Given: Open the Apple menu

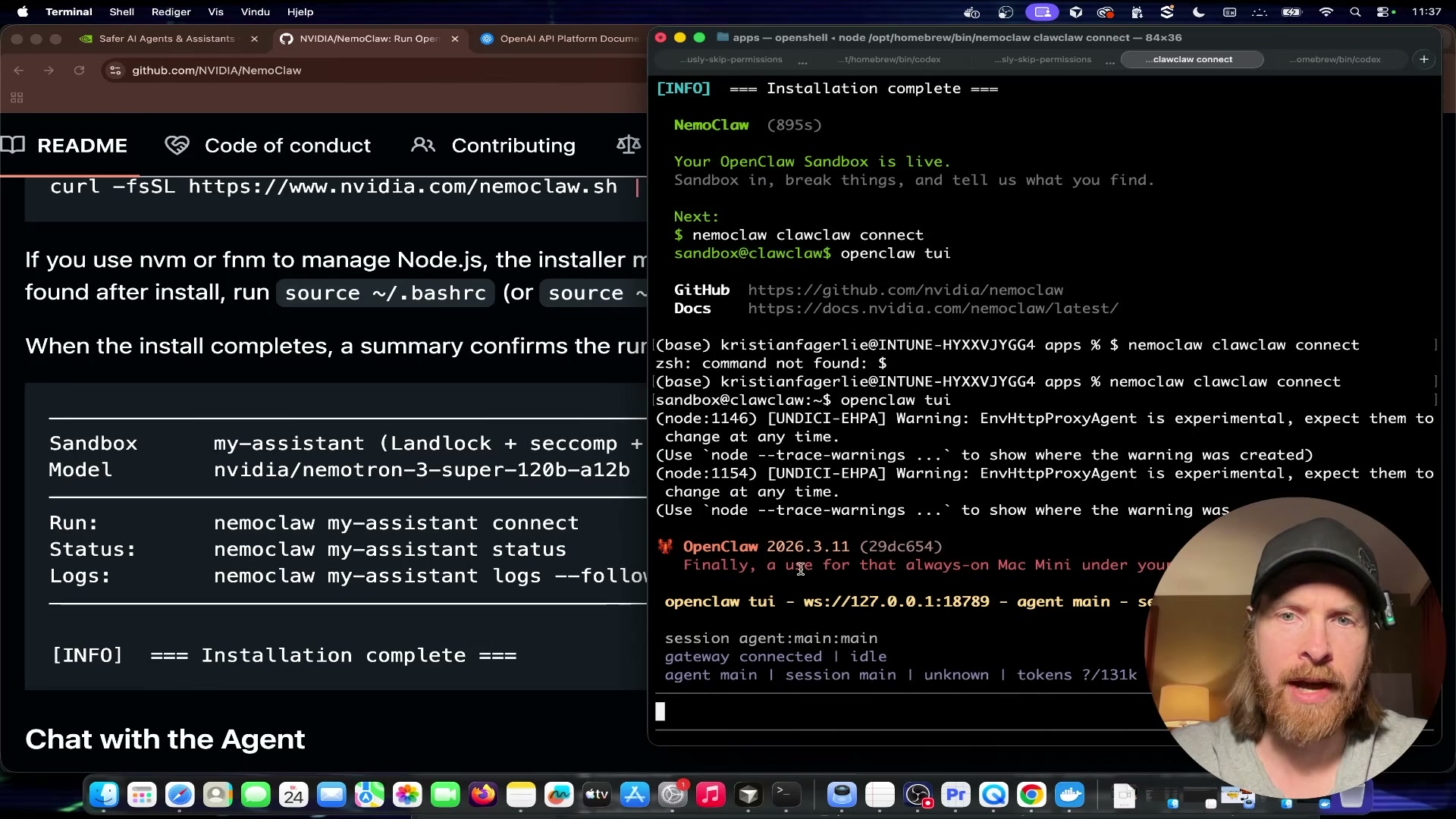Looking at the screenshot, I should coord(23,11).
